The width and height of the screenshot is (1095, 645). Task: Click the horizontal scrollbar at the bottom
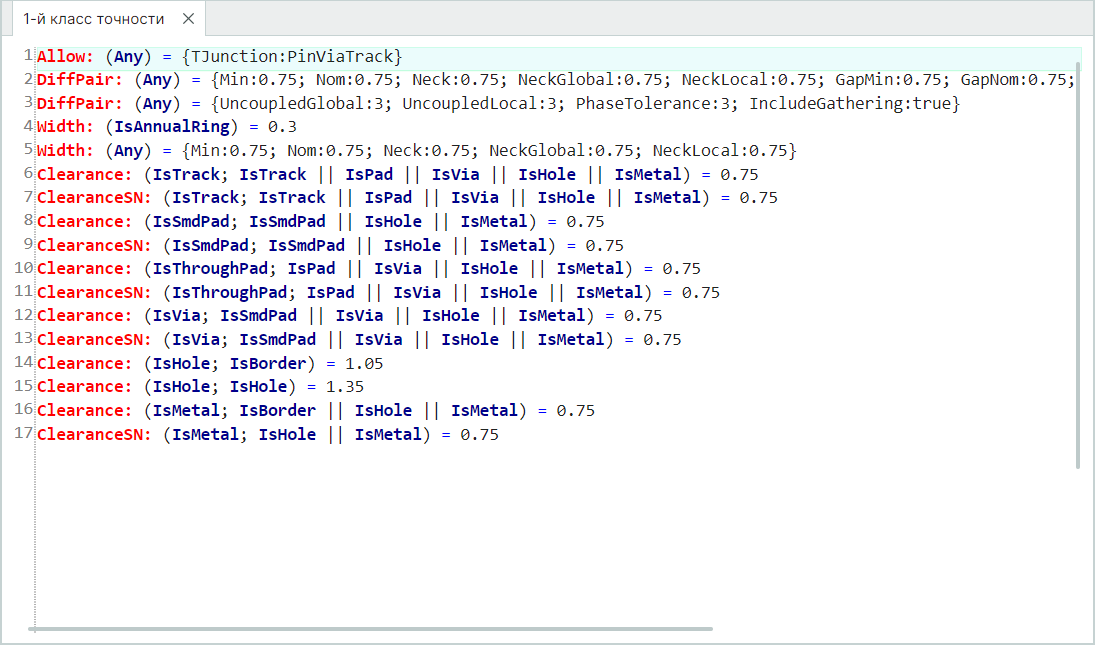tap(370, 629)
